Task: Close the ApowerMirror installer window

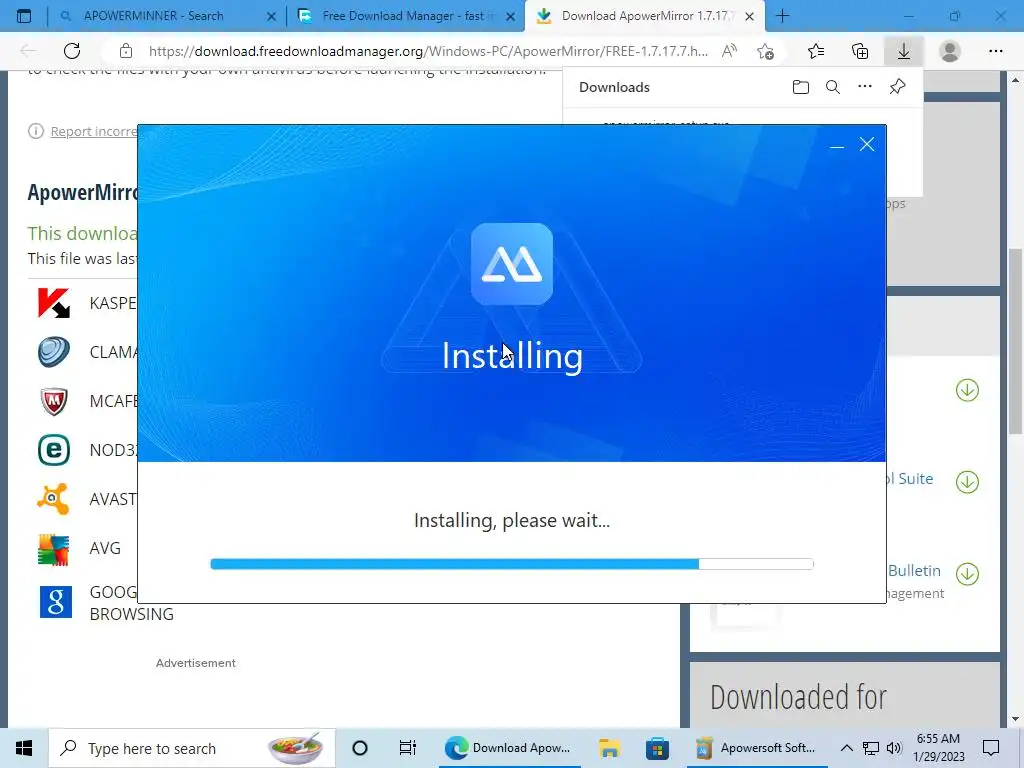Action: pyautogui.click(x=867, y=144)
